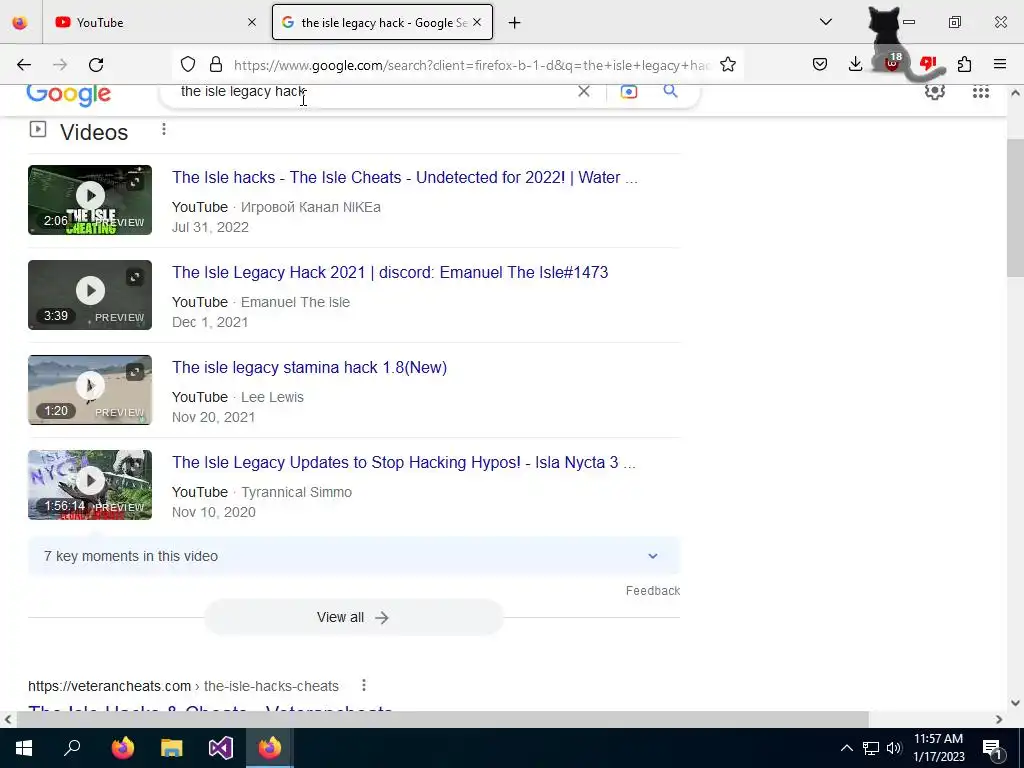This screenshot has width=1024, height=768.
Task: Click the horizontal page scrollbar thumb
Action: 442,719
